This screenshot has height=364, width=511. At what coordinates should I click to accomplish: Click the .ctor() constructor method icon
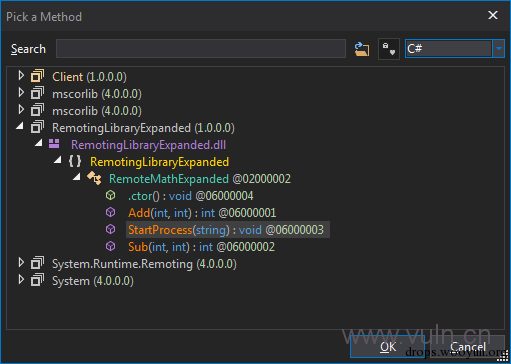[x=111, y=195]
